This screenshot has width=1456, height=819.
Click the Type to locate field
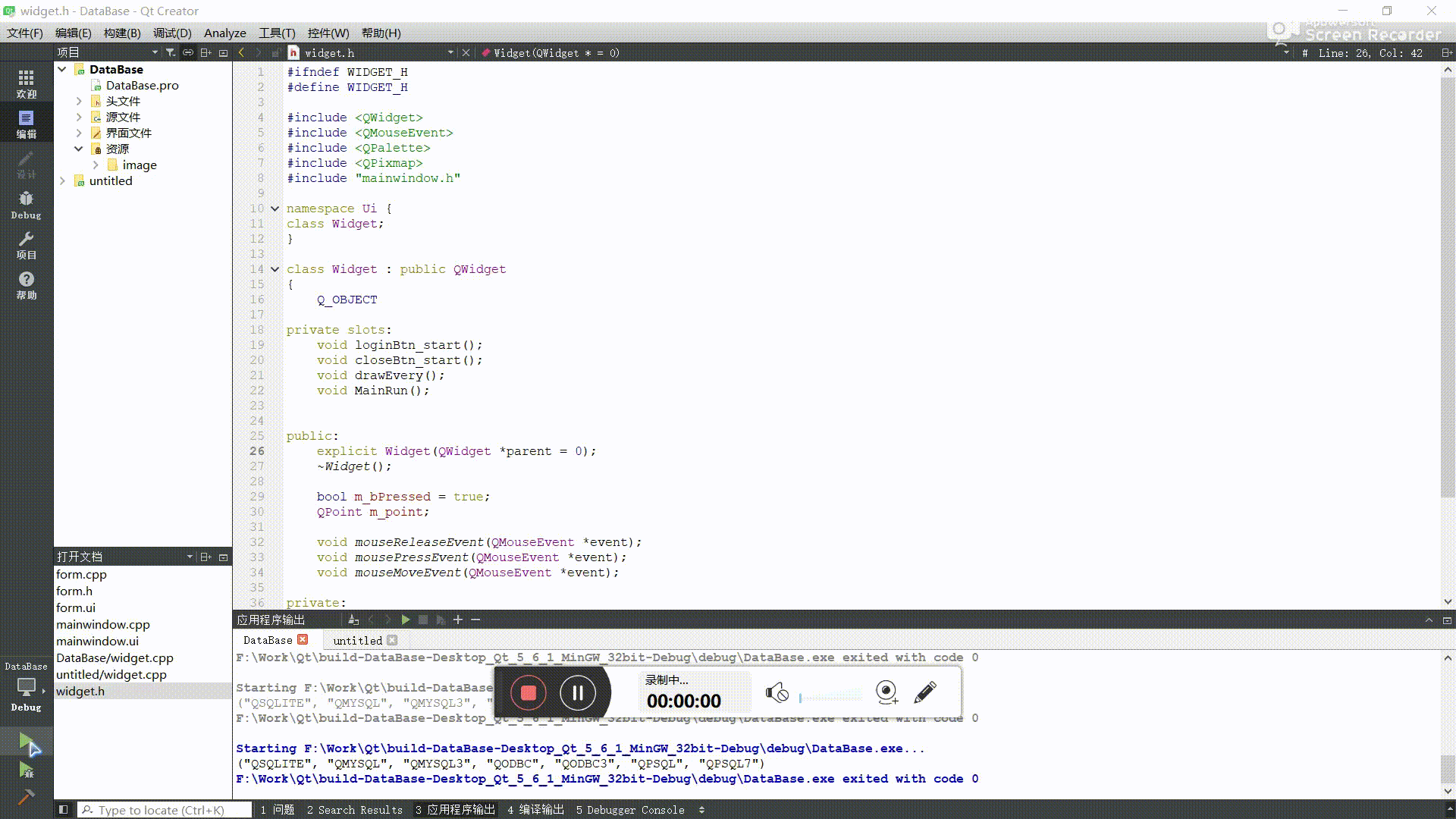(x=165, y=810)
